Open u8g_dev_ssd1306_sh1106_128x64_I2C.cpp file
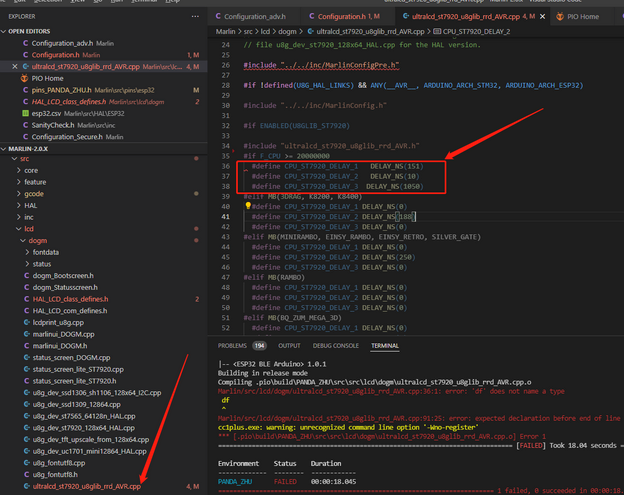Screen dimensions: 624x495 pyautogui.click(x=97, y=393)
